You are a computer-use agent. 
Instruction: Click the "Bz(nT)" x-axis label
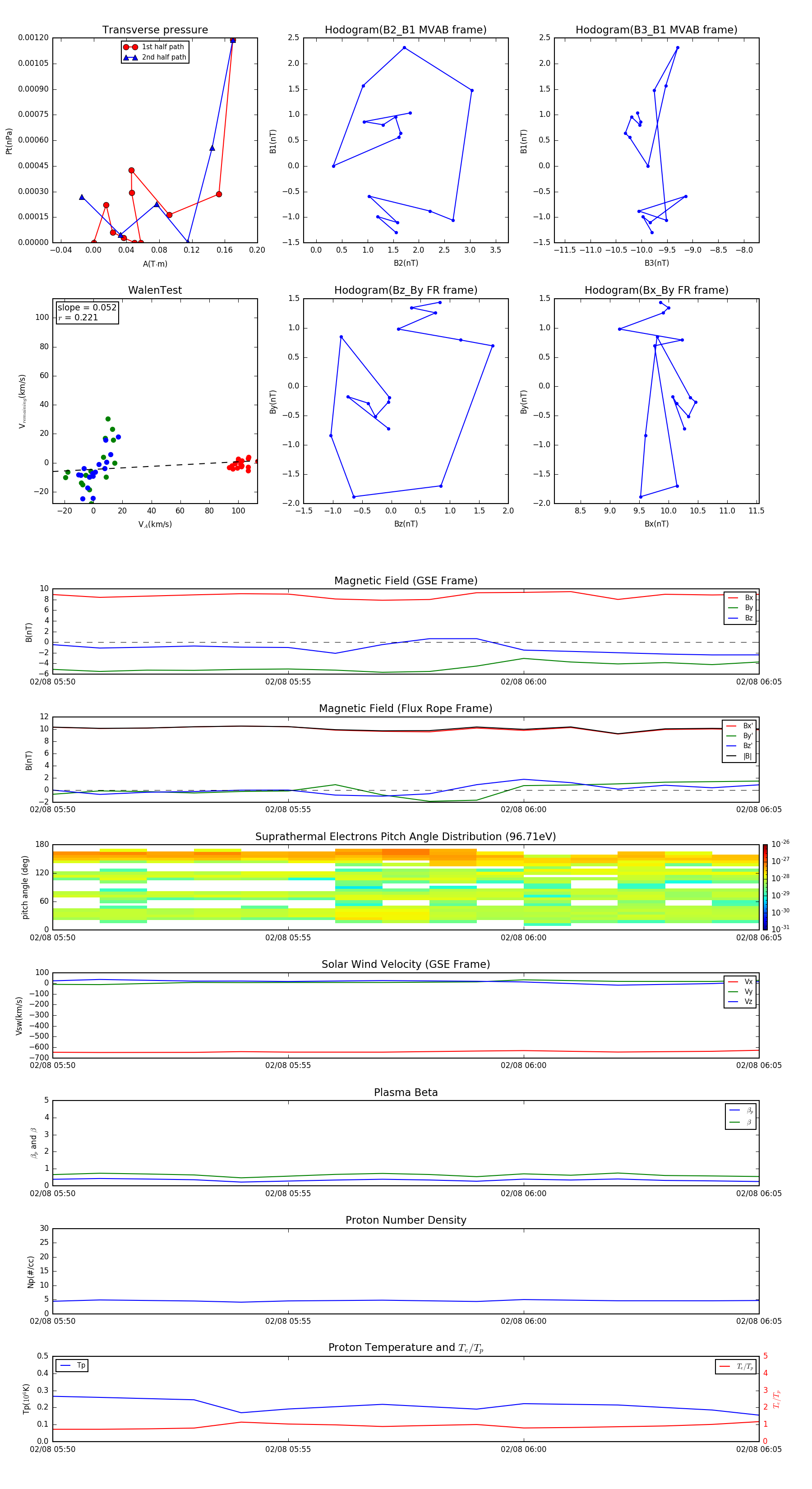coord(406,524)
